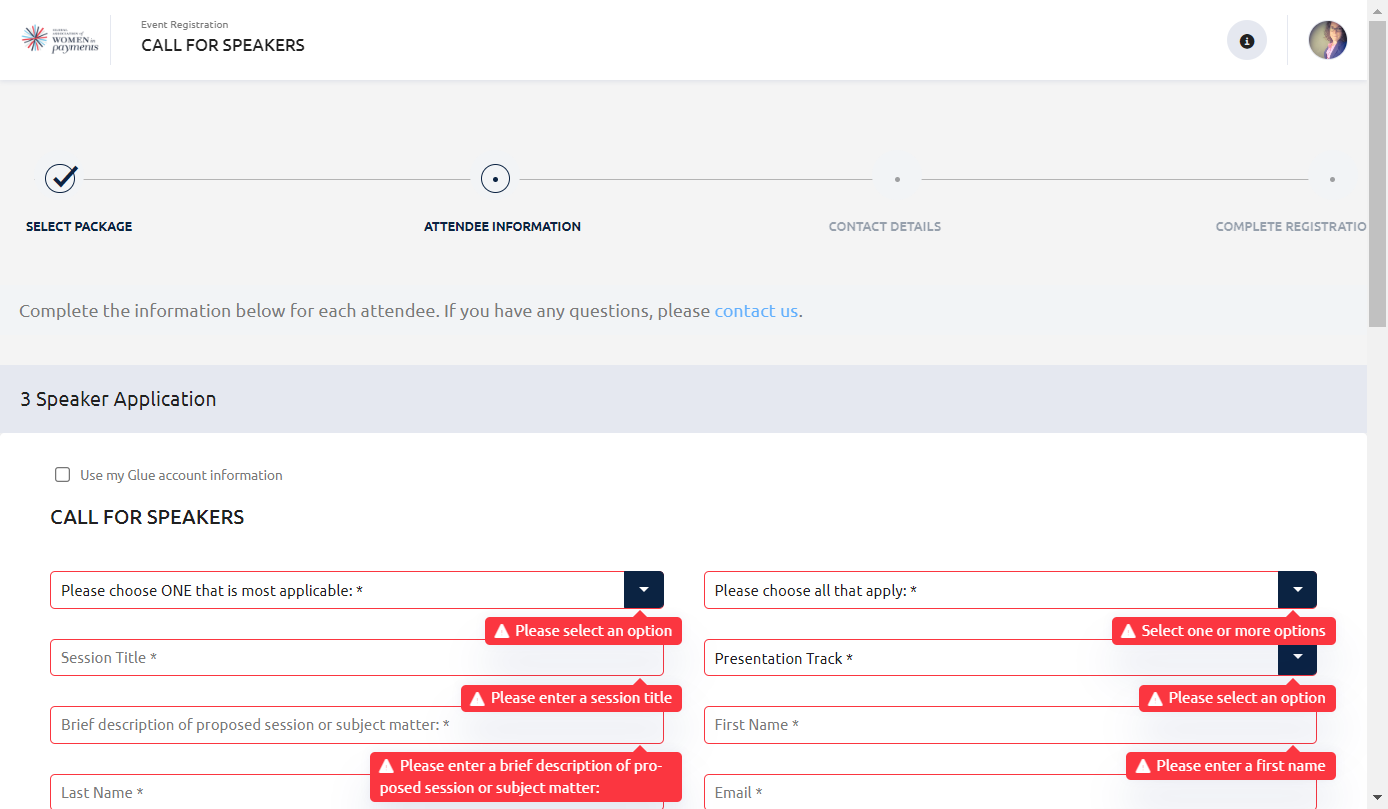Enable Use my Glue account information checkbox
This screenshot has height=809, width=1388.
point(63,475)
